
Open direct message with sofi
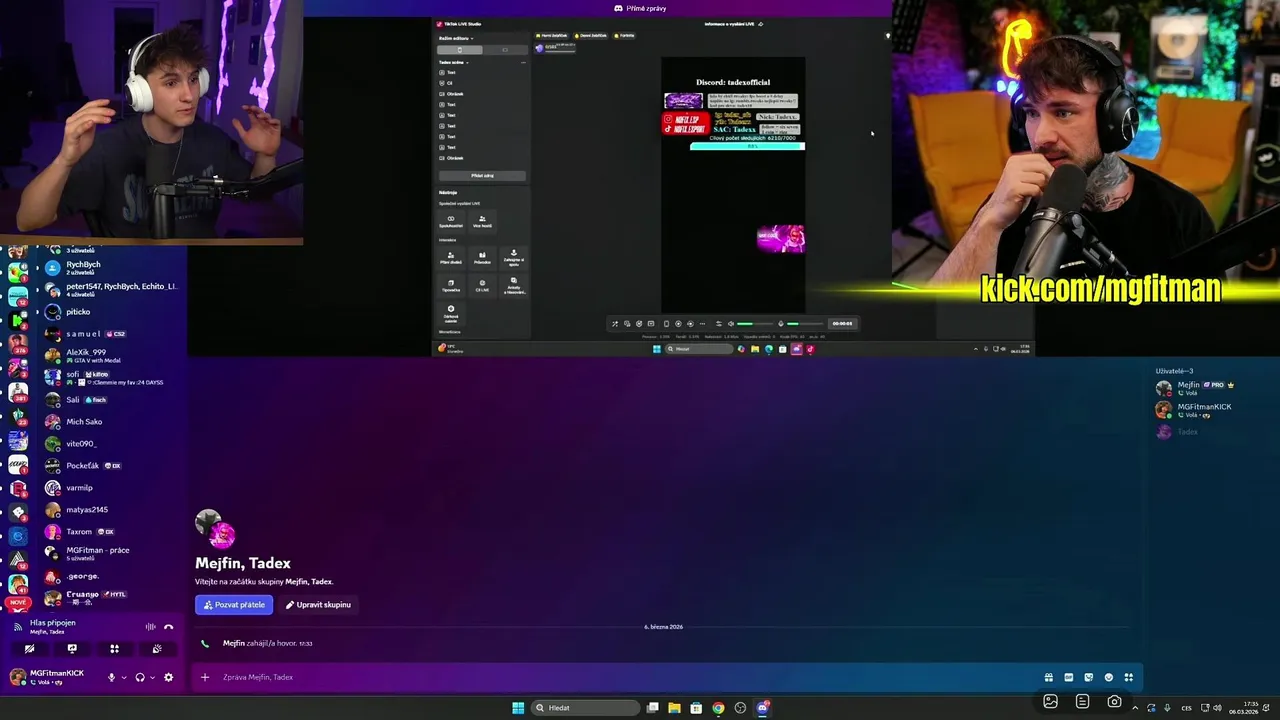pos(112,378)
